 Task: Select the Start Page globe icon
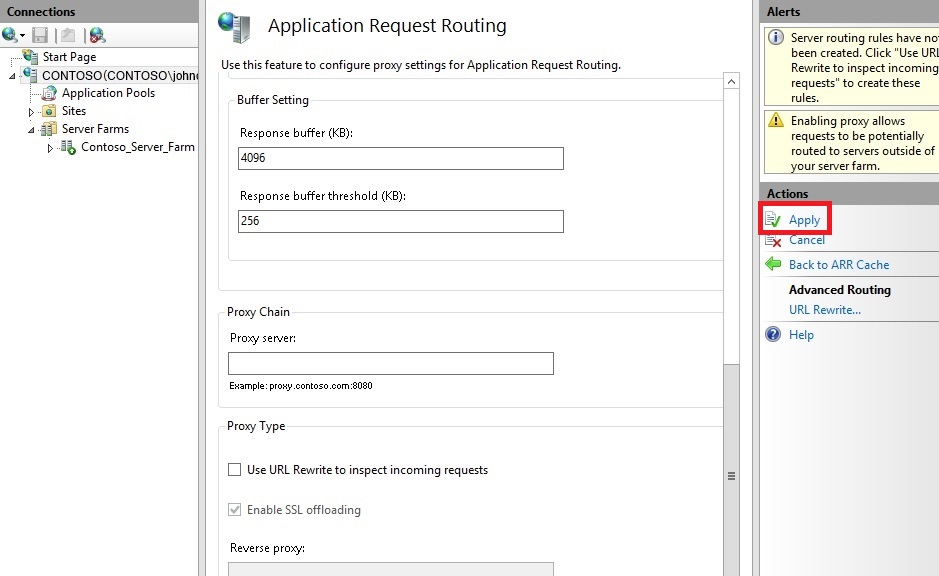coord(29,56)
